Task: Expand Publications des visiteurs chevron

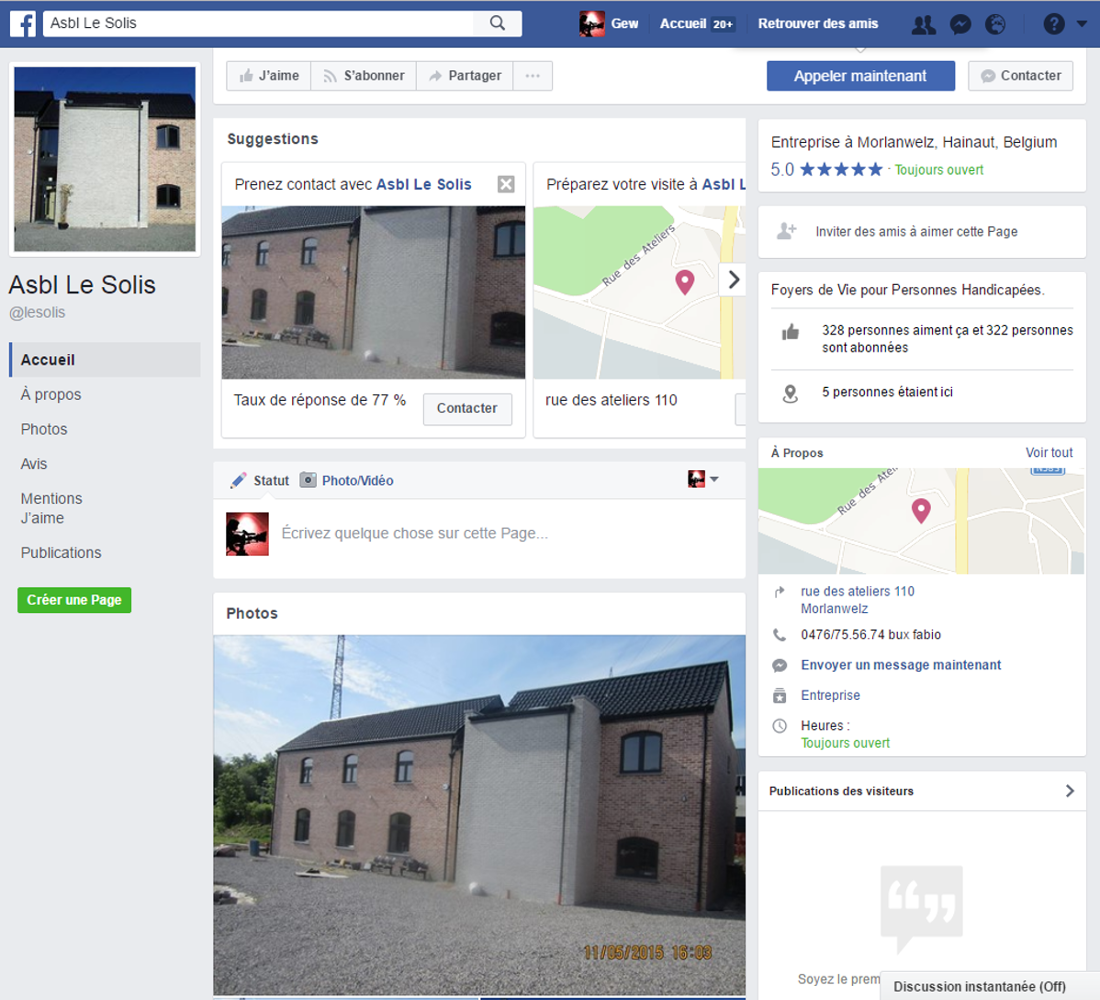Action: [1069, 791]
